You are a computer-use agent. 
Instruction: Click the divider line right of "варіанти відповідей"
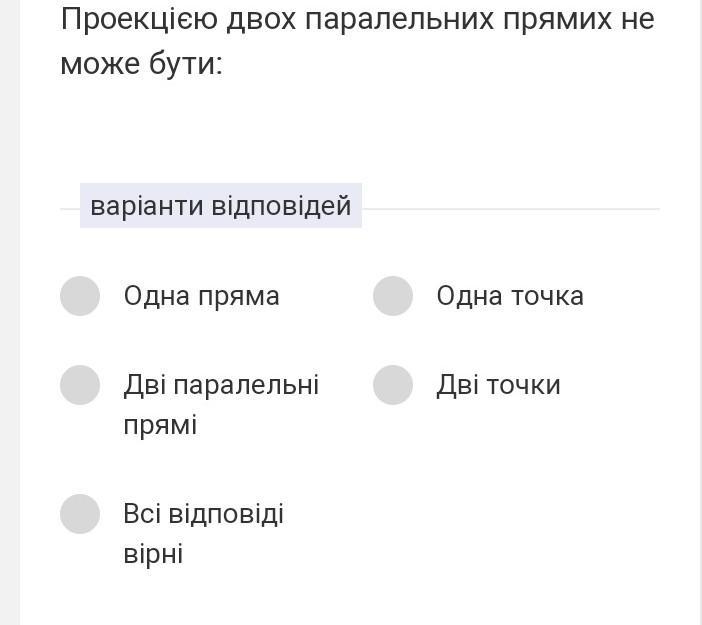click(510, 209)
